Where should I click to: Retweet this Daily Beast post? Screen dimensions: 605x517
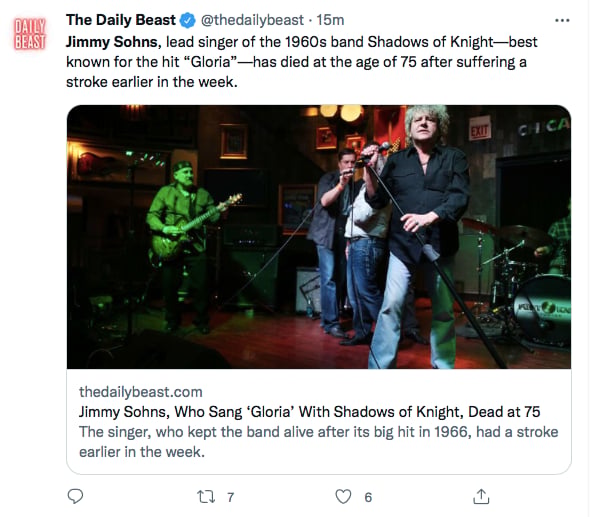[206, 497]
